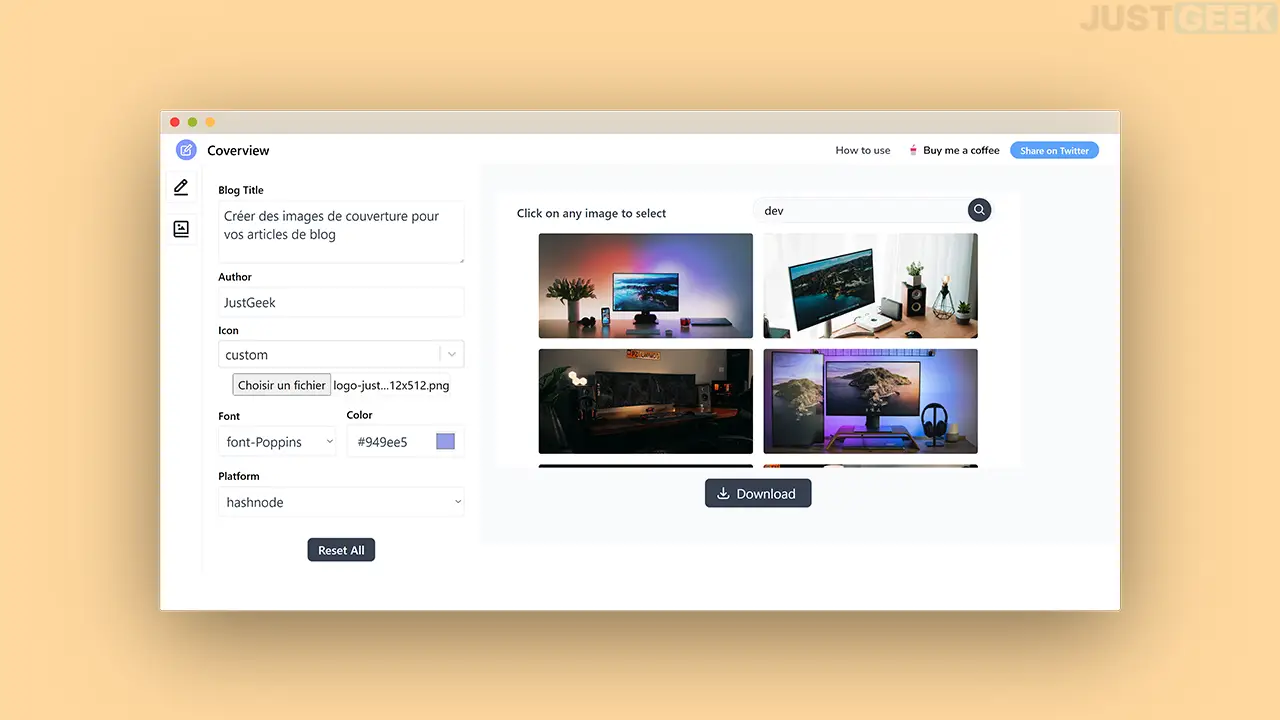Select the white desk with speaker image
The height and width of the screenshot is (720, 1280).
pos(871,286)
